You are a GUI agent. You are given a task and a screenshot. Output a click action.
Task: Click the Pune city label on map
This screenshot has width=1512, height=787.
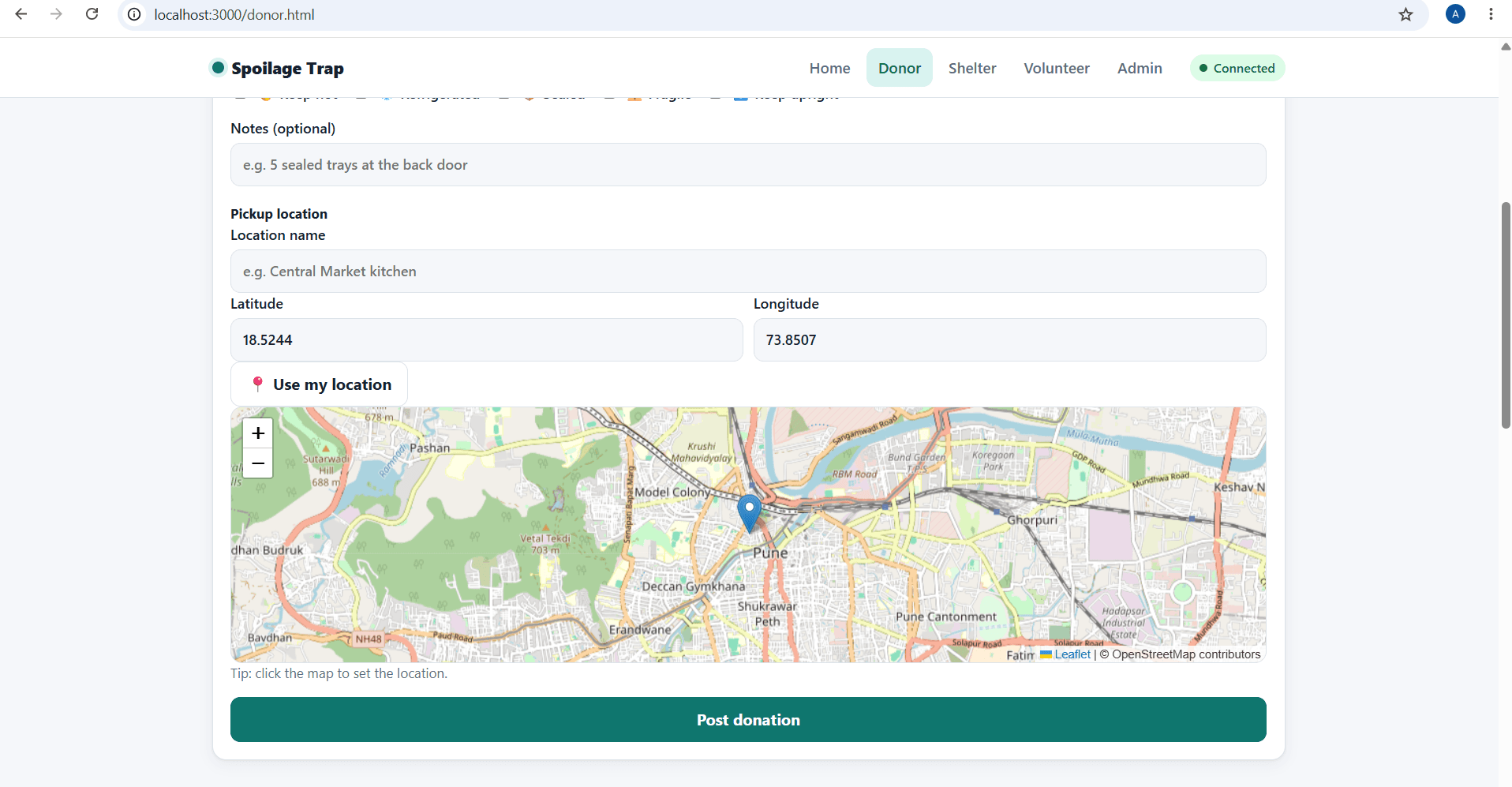[770, 553]
